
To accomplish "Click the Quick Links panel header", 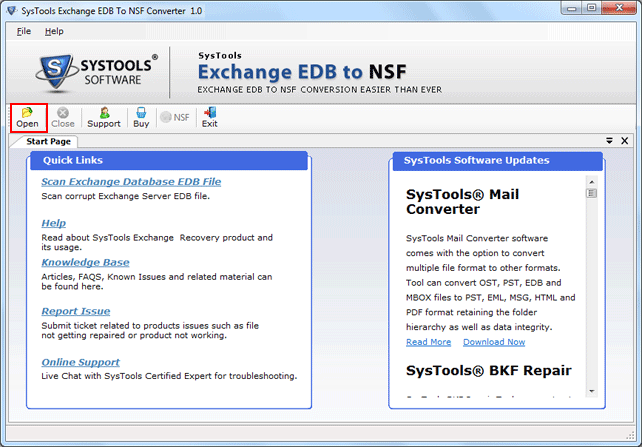I will pyautogui.click(x=169, y=160).
